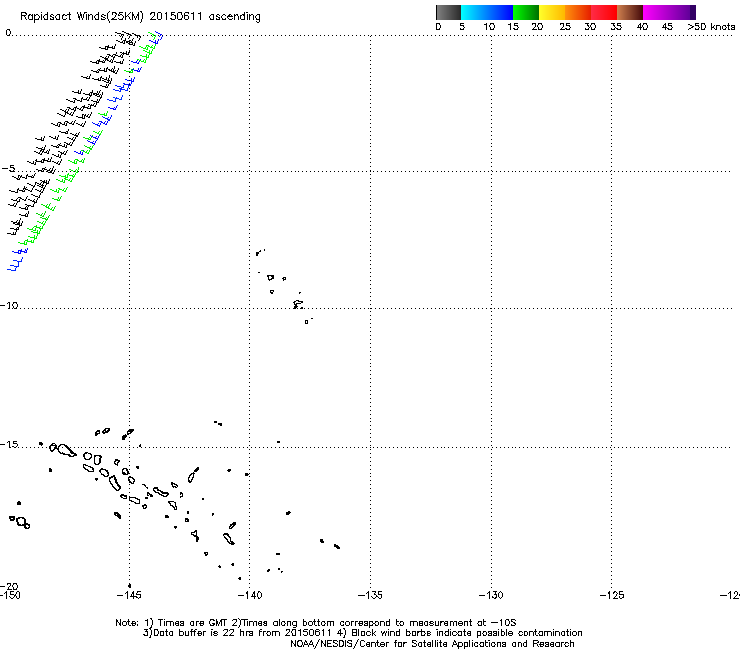Click the NOAA/NESDIS credit line
The height and width of the screenshot is (650, 740).
[432, 644]
